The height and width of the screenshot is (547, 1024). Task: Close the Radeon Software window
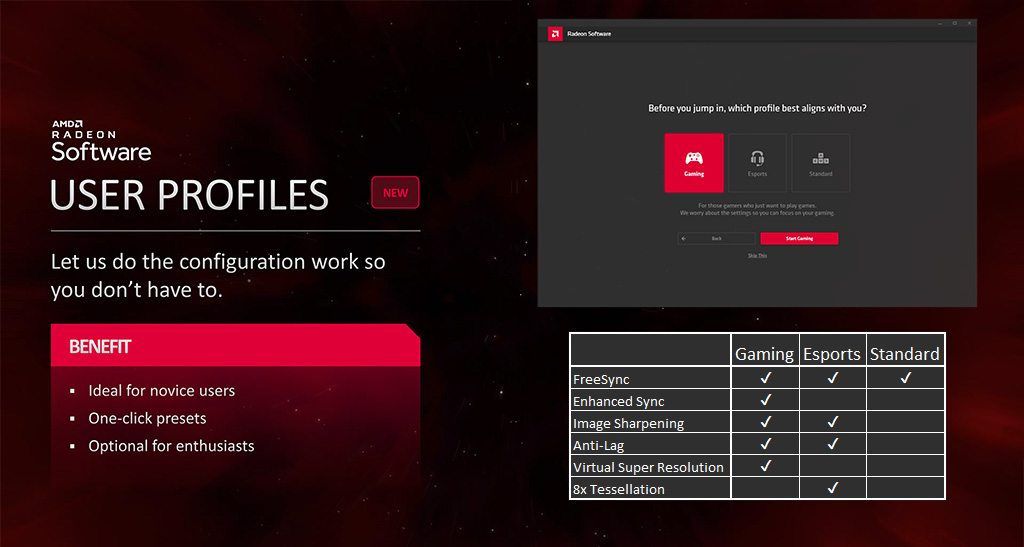[969, 23]
